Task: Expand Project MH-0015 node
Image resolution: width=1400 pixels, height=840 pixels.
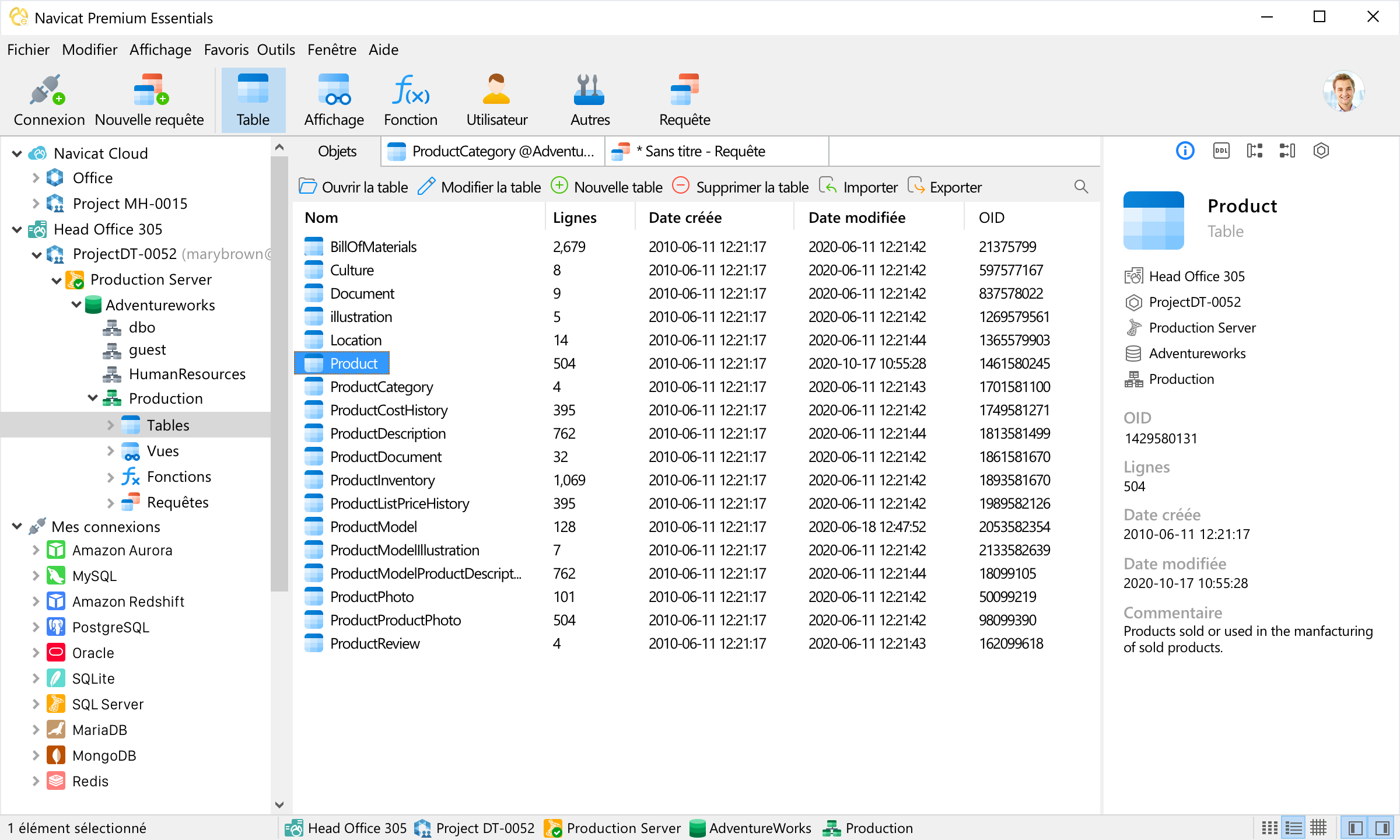Action: pos(36,203)
